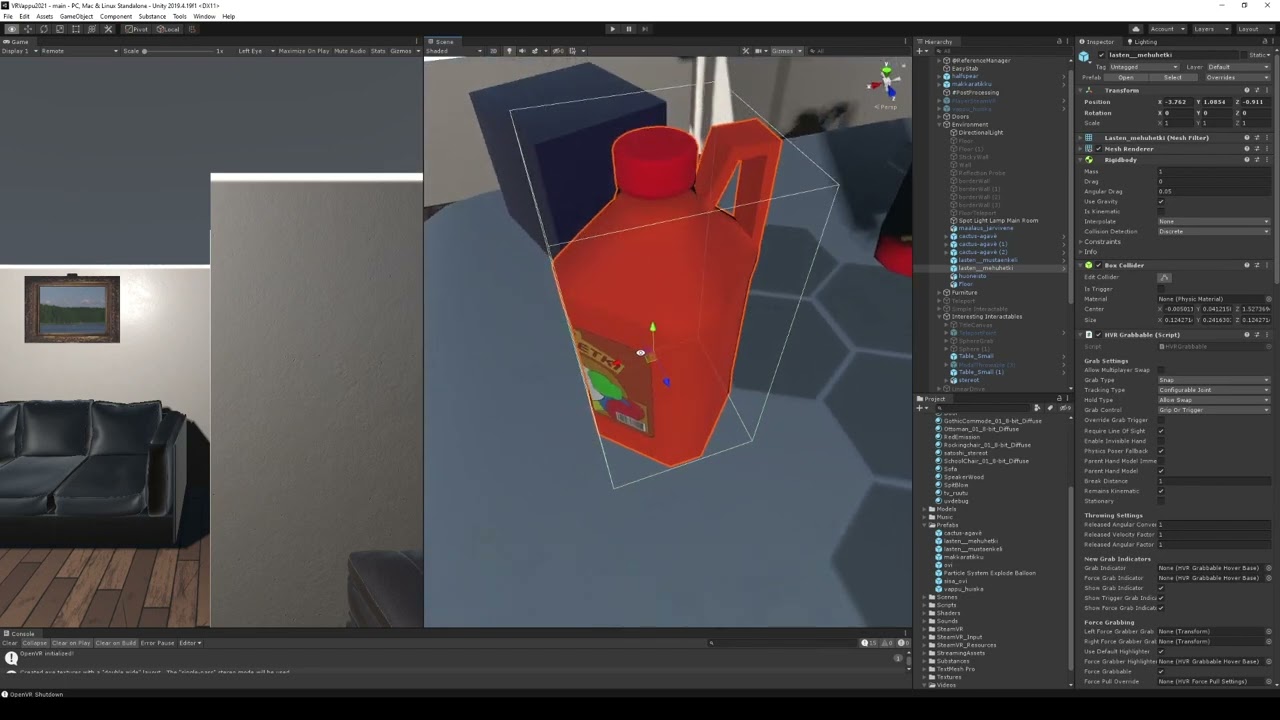Open the Window menu

click(204, 16)
